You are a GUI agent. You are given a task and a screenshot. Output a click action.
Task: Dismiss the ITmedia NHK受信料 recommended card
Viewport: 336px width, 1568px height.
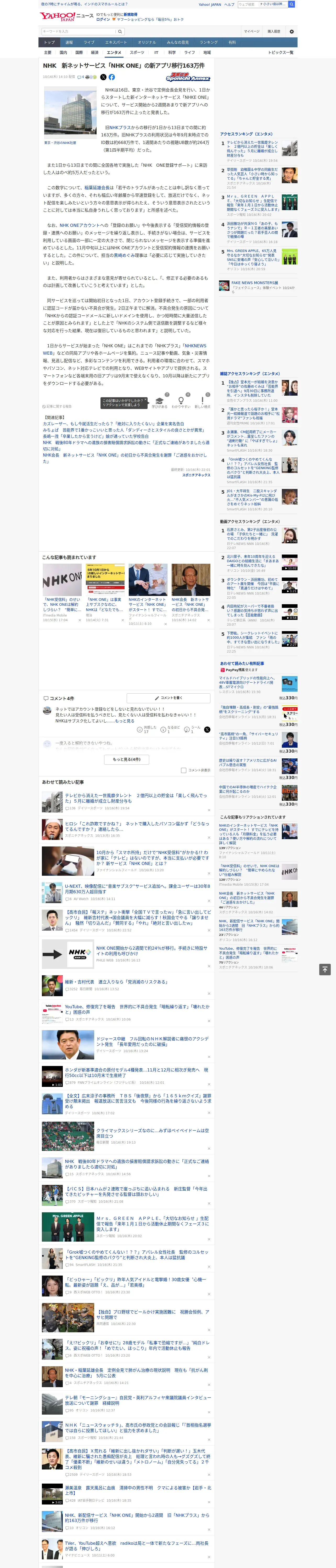[79, 620]
